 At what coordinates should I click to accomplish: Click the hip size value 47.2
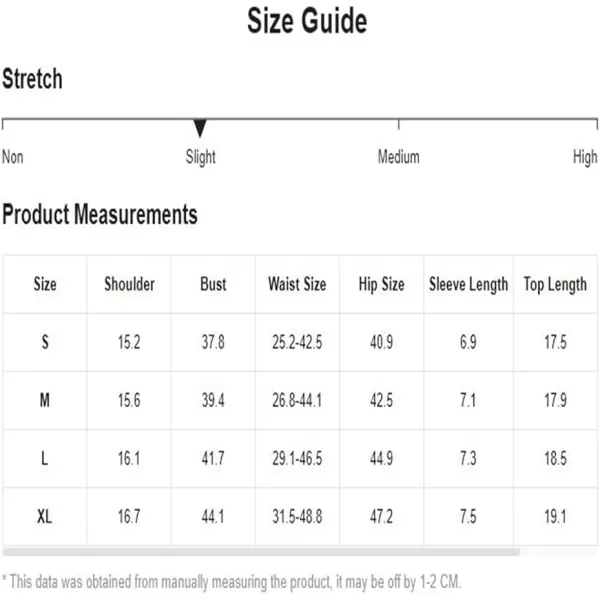pyautogui.click(x=381, y=516)
